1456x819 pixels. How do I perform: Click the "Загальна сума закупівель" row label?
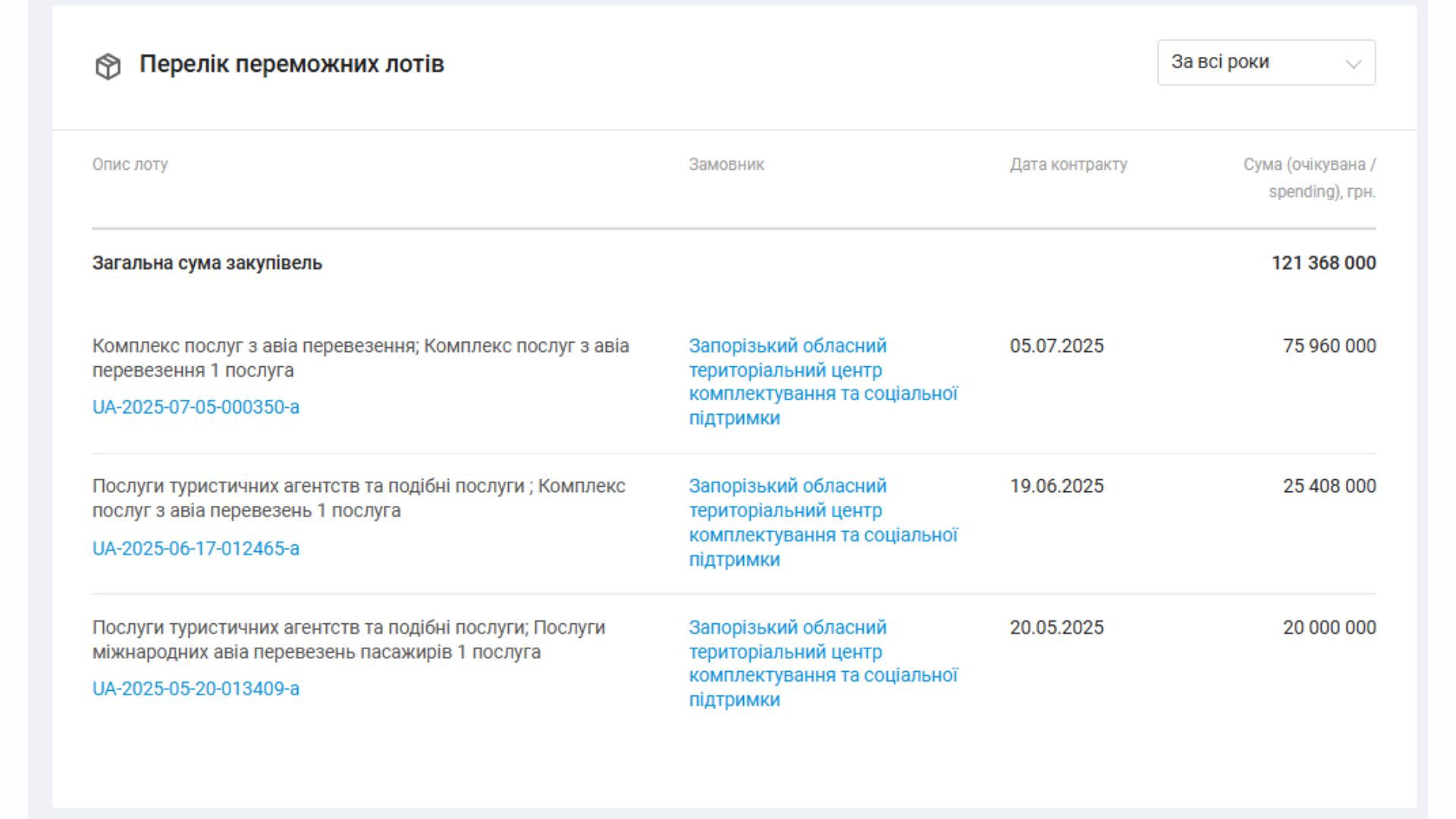207,263
